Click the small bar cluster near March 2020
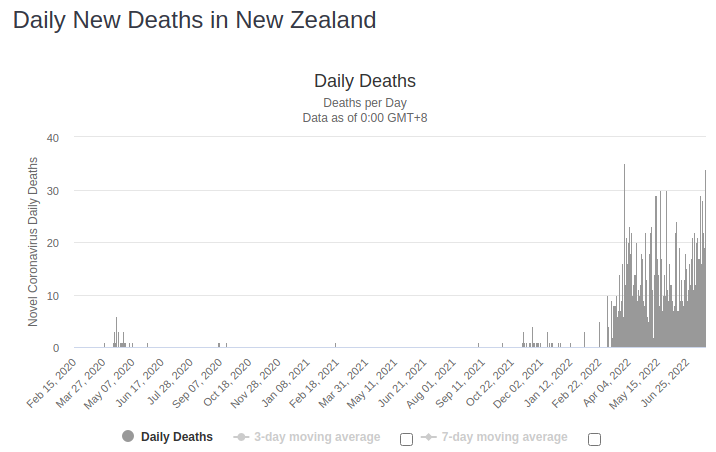Viewport: 716px width, 452px height. pos(117,334)
